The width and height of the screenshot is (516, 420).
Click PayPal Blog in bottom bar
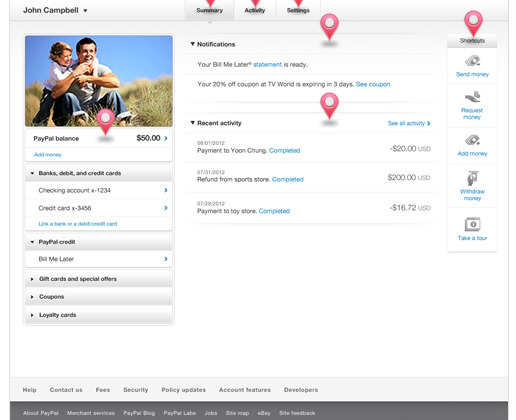pyautogui.click(x=139, y=413)
